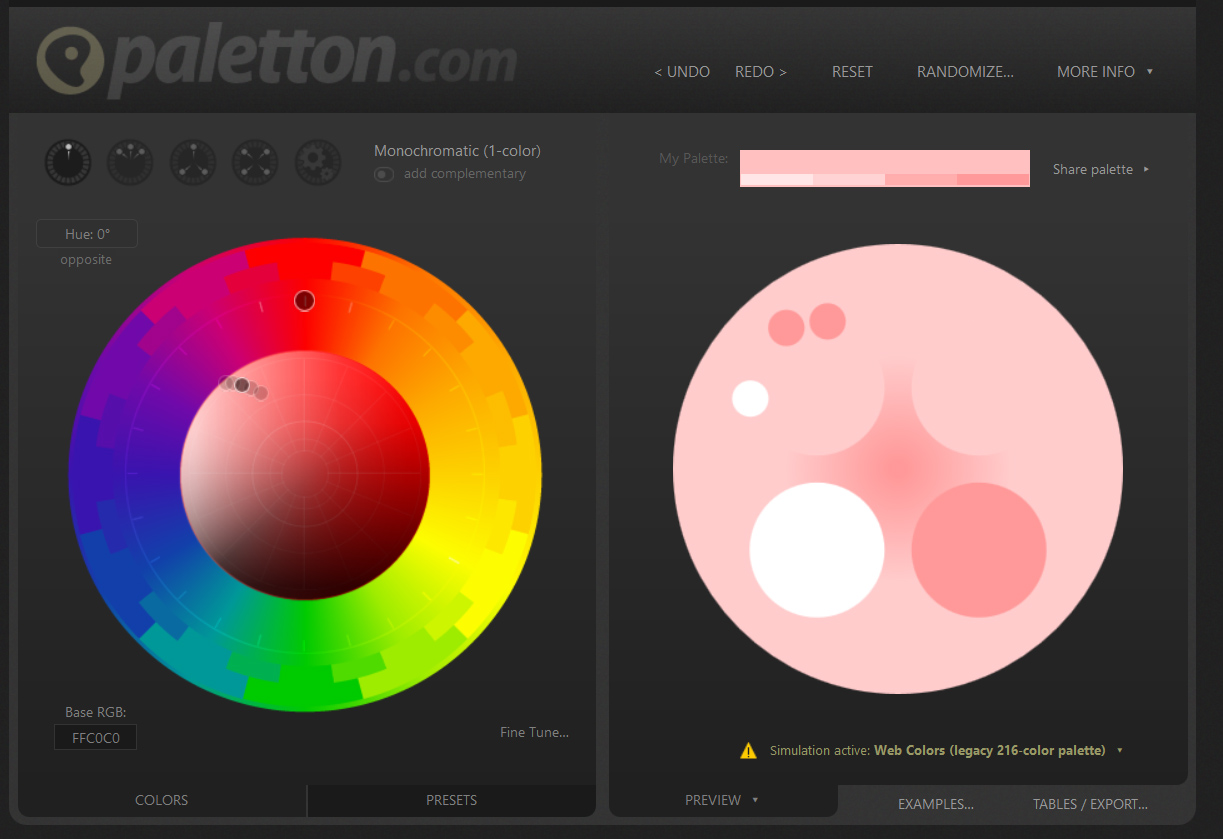Click the Paletton logo icon
Viewport: 1223px width, 839px height.
point(68,60)
